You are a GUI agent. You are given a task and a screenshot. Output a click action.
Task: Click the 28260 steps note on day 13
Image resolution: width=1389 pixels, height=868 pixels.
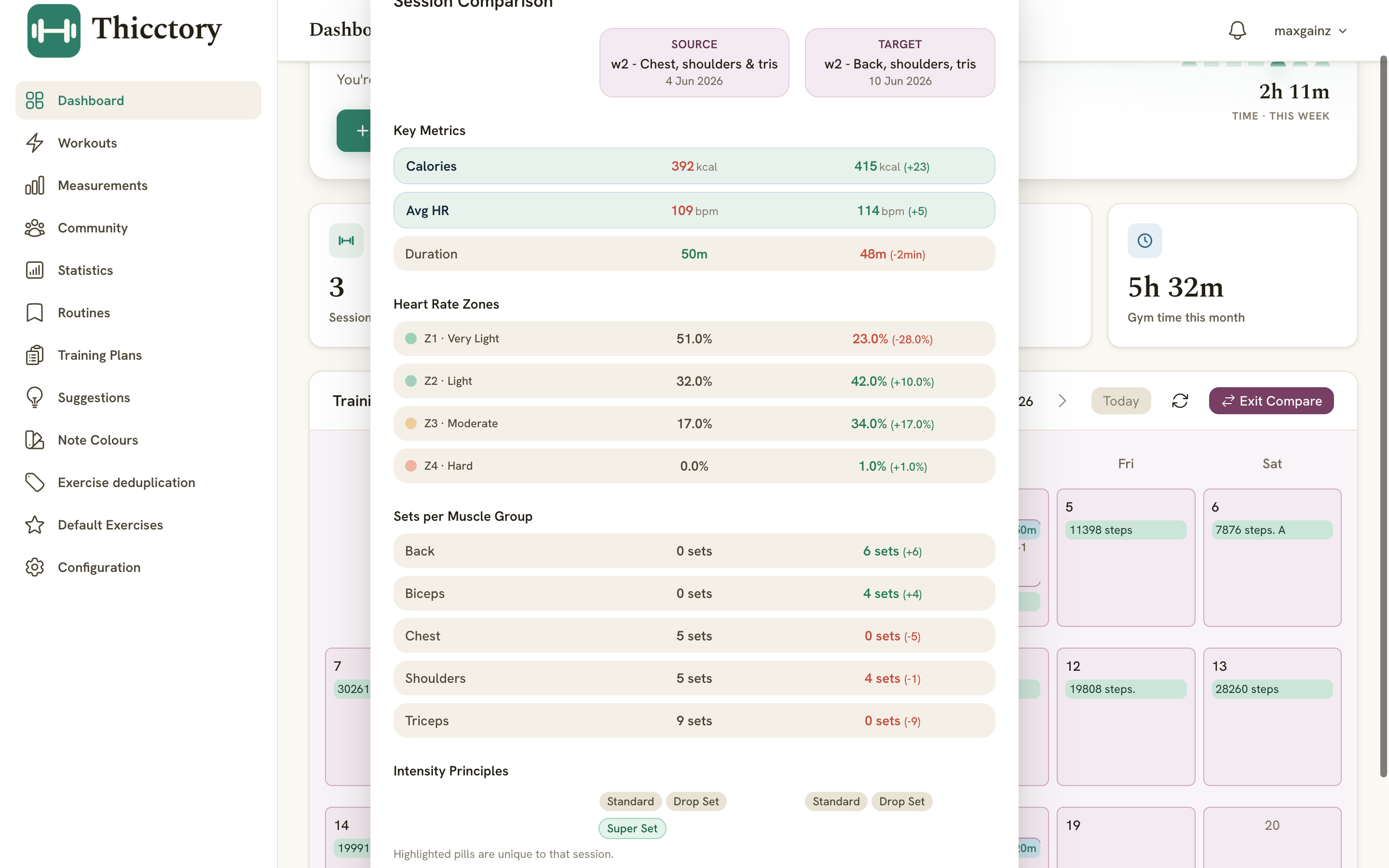coord(1272,689)
